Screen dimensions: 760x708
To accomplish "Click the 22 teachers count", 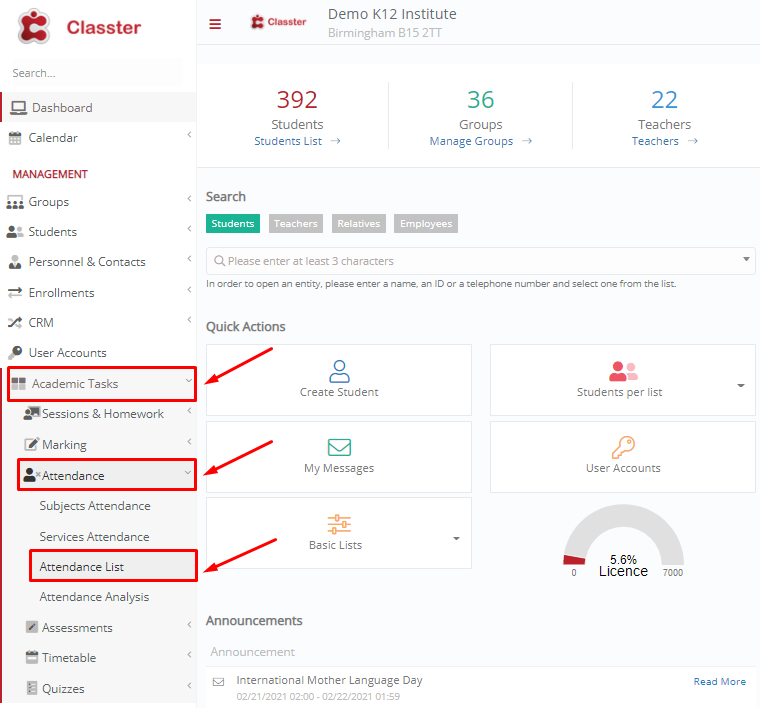I will coord(664,99).
